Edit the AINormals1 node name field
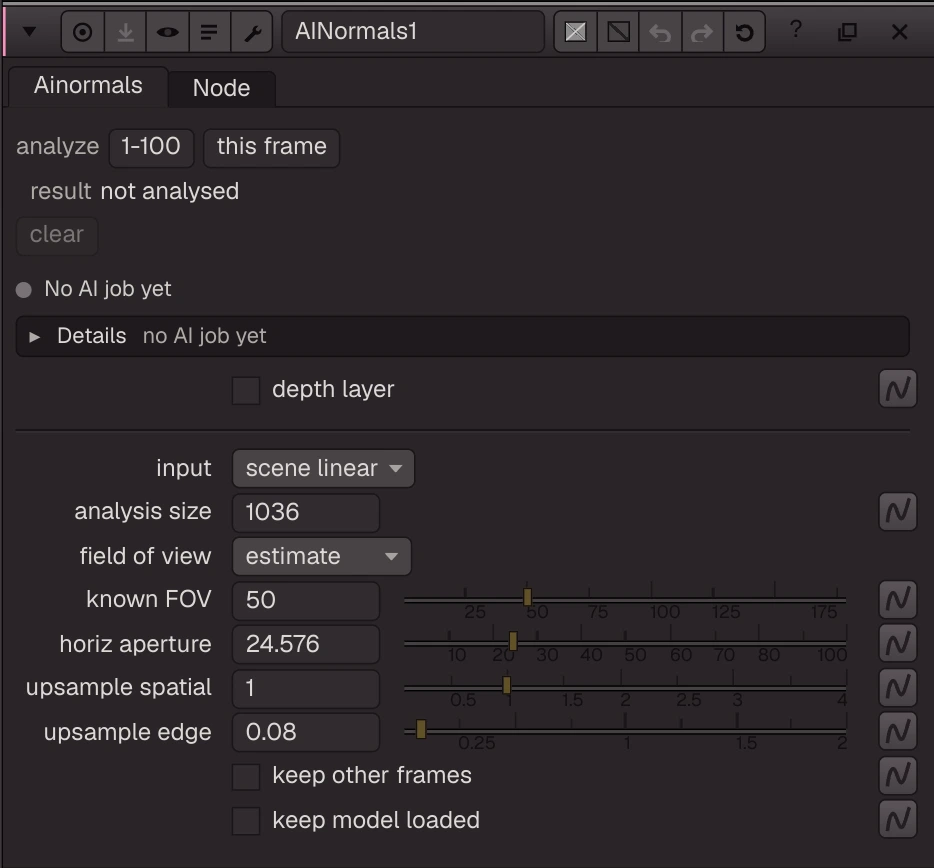 coord(413,32)
